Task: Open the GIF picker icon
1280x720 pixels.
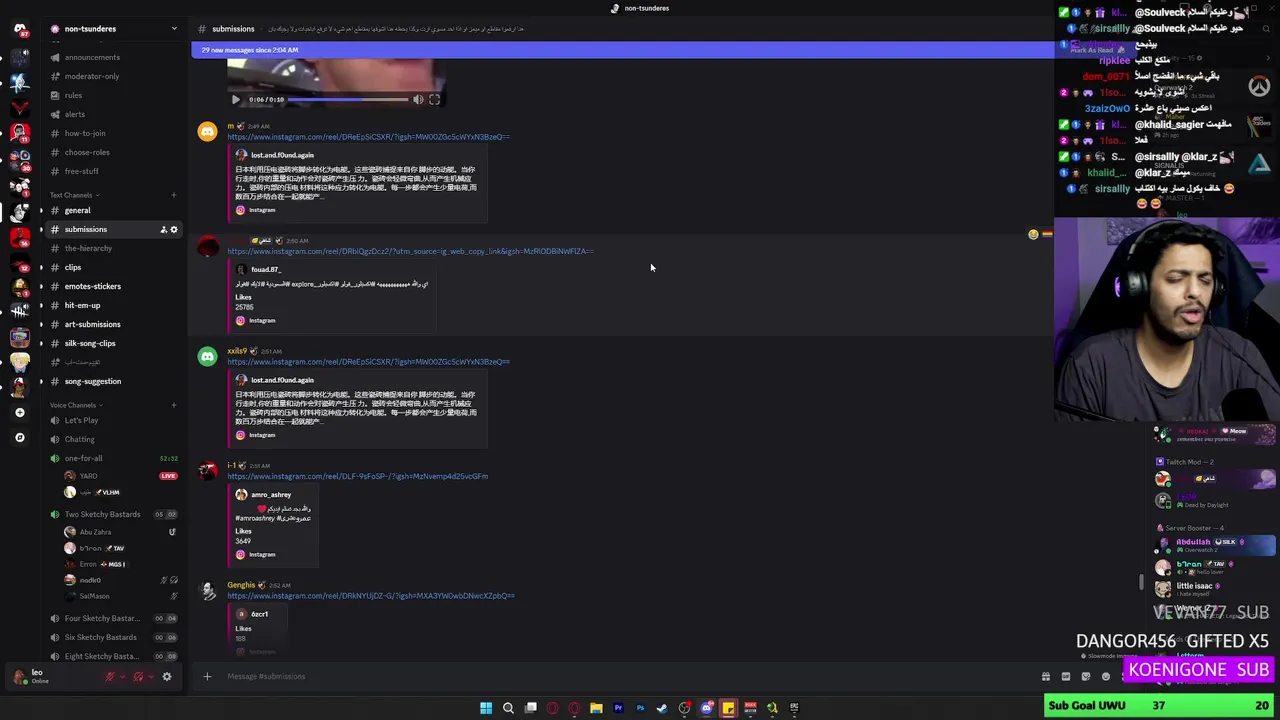Action: coord(1066,677)
